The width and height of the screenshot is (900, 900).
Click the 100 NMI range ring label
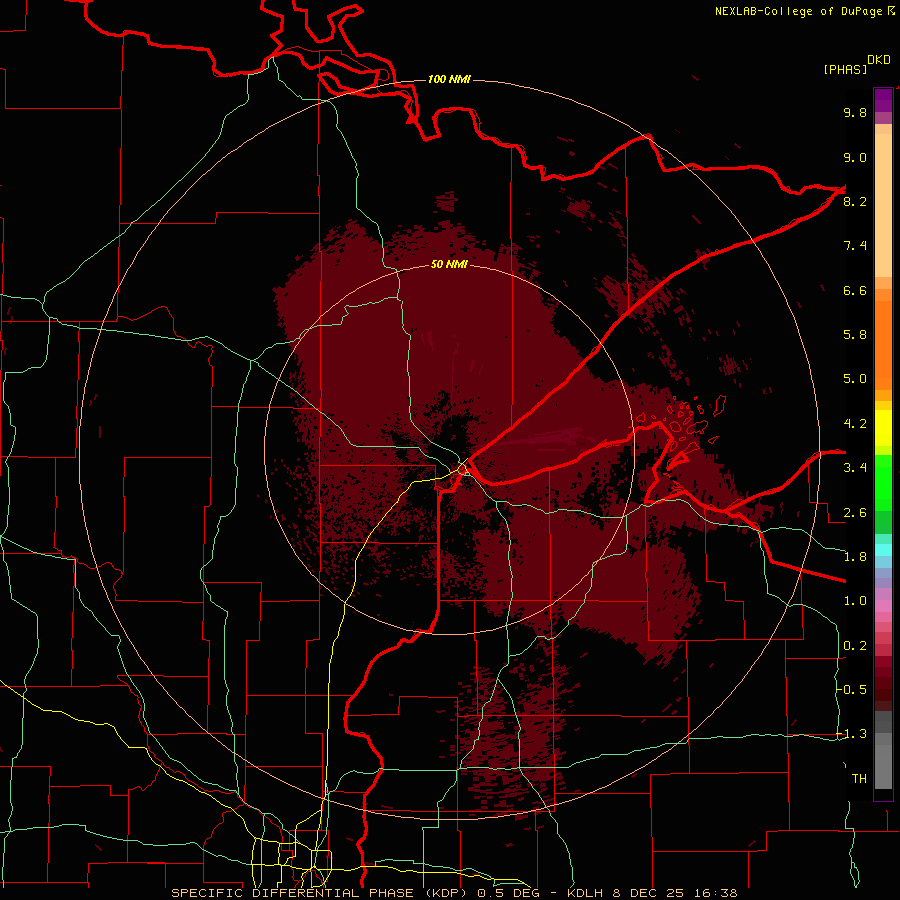[x=449, y=79]
